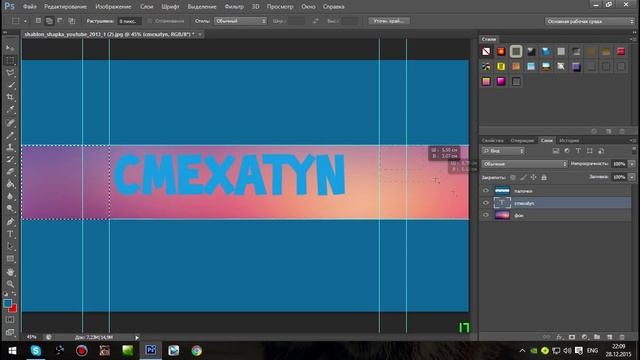The image size is (640, 360).
Task: Click the Refine Edge button
Action: click(x=389, y=21)
